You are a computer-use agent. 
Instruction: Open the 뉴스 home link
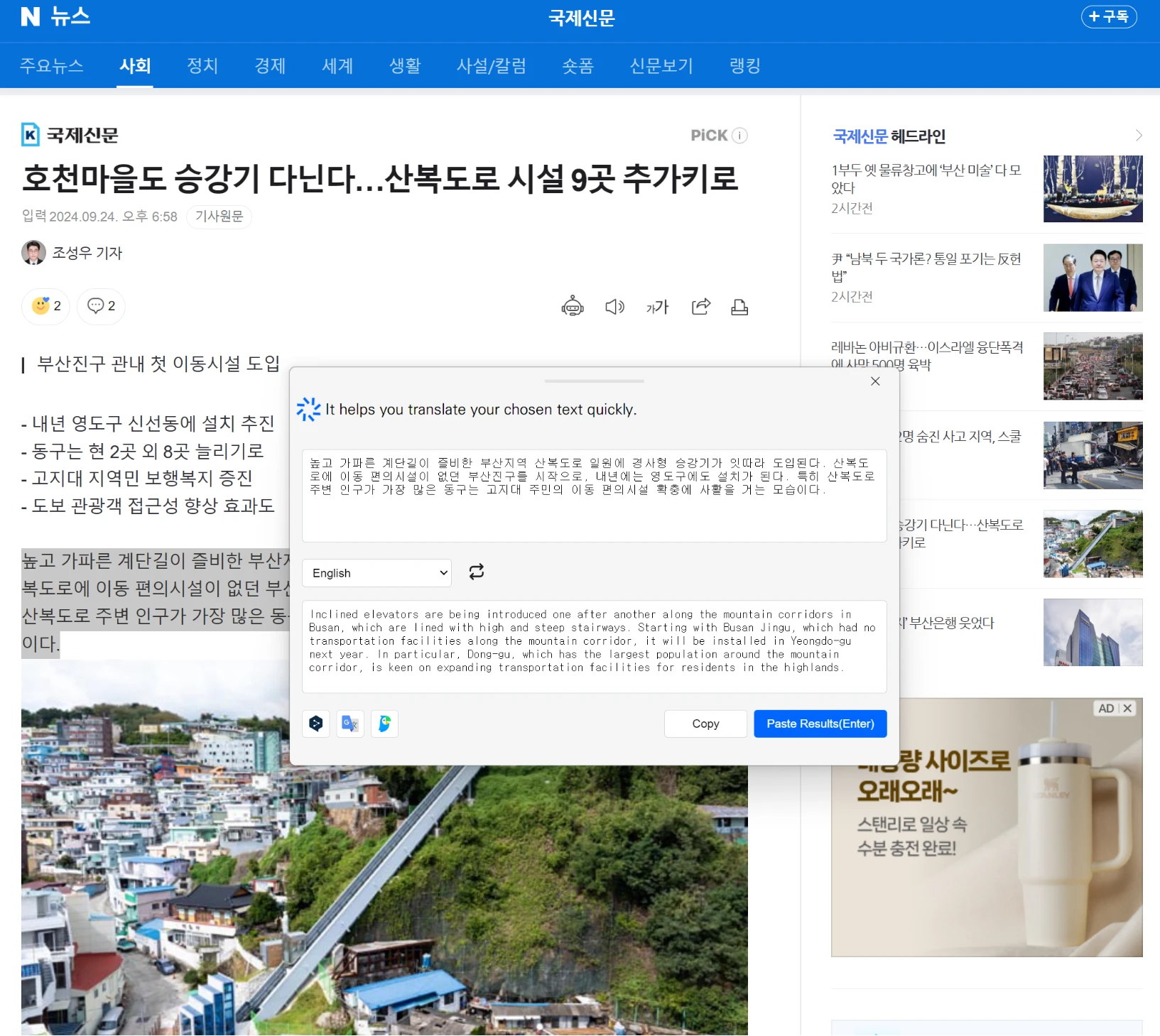point(70,16)
